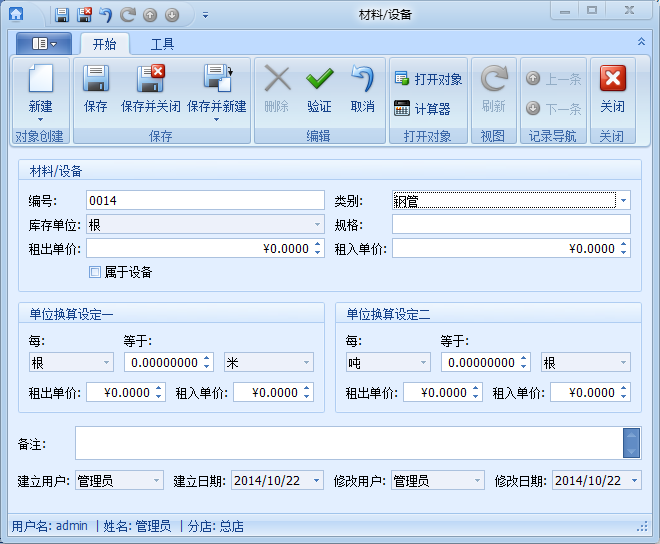Click the quick-access save floppy icon

tap(62, 15)
